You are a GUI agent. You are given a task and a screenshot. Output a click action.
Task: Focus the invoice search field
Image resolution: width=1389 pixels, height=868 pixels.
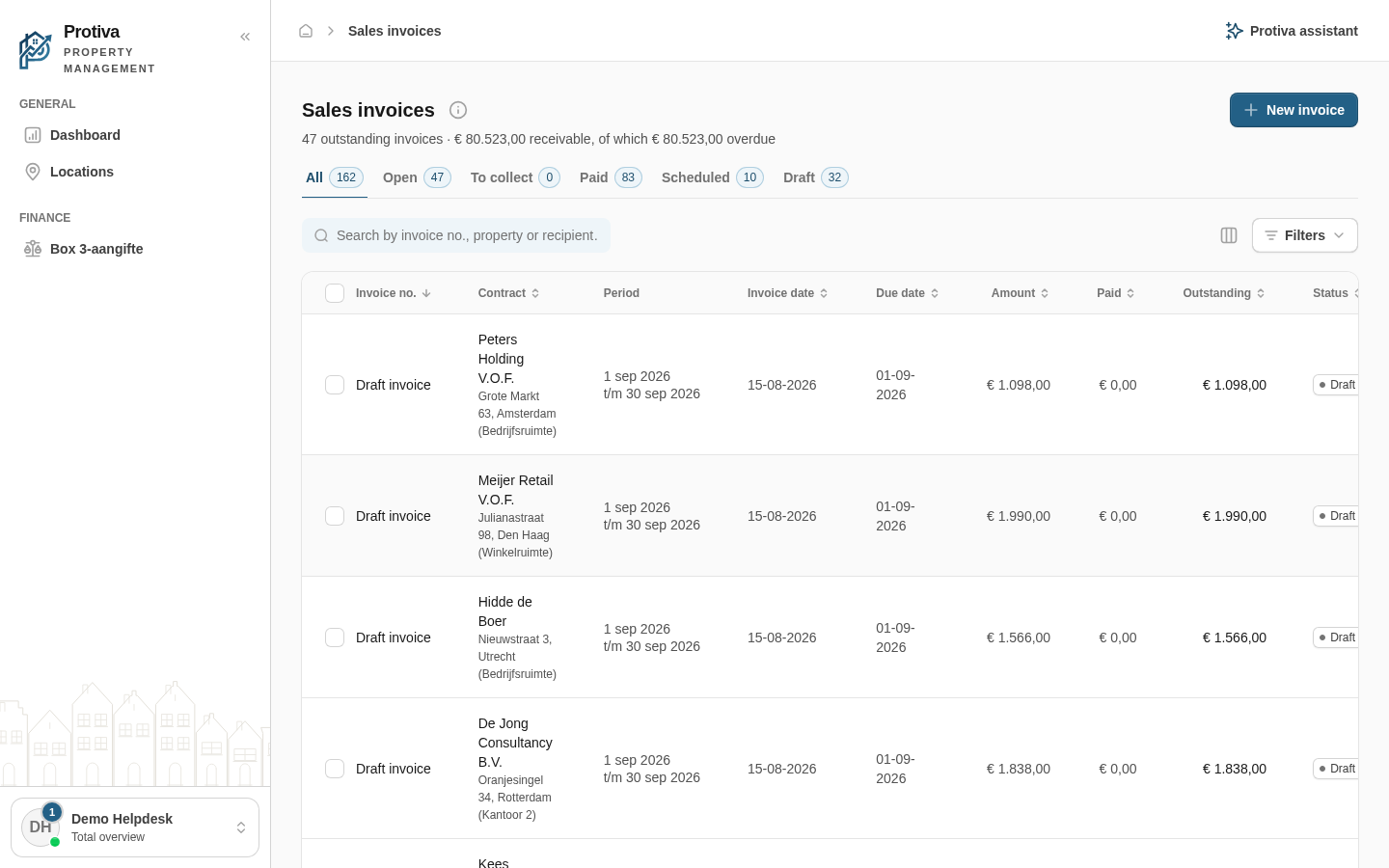point(456,235)
